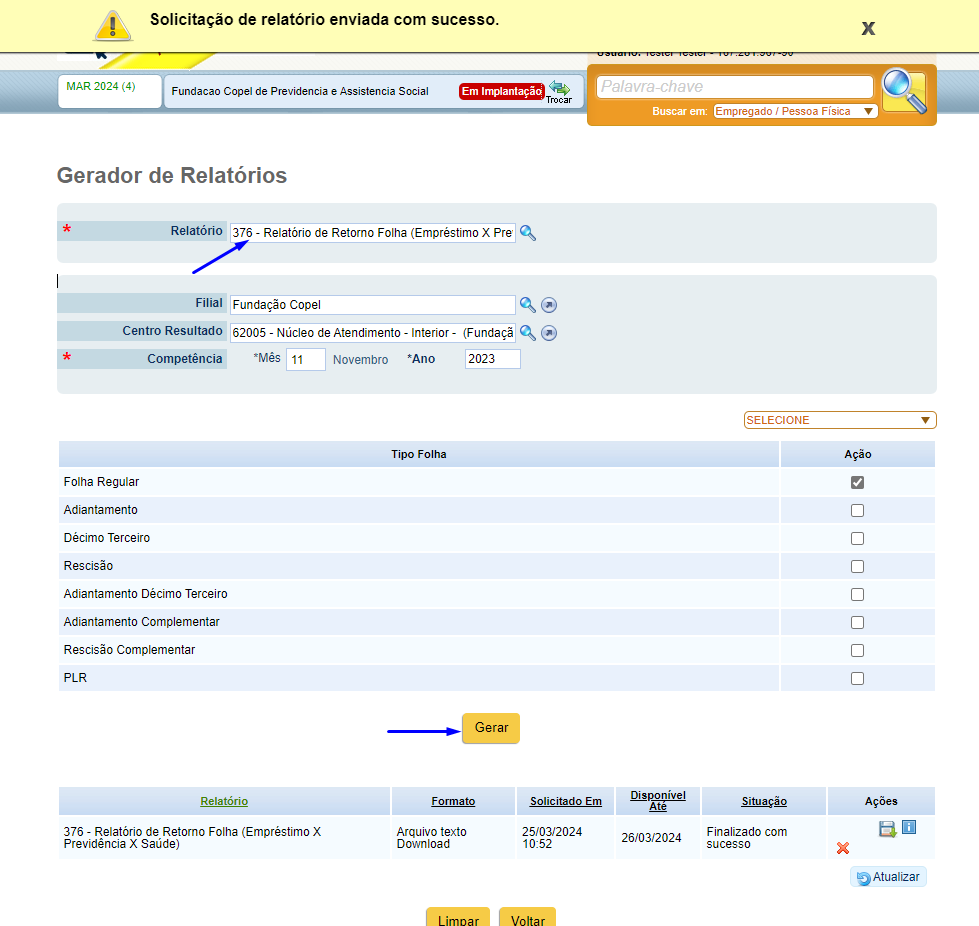Click the Ano input field
This screenshot has width=979, height=926.
(493, 359)
